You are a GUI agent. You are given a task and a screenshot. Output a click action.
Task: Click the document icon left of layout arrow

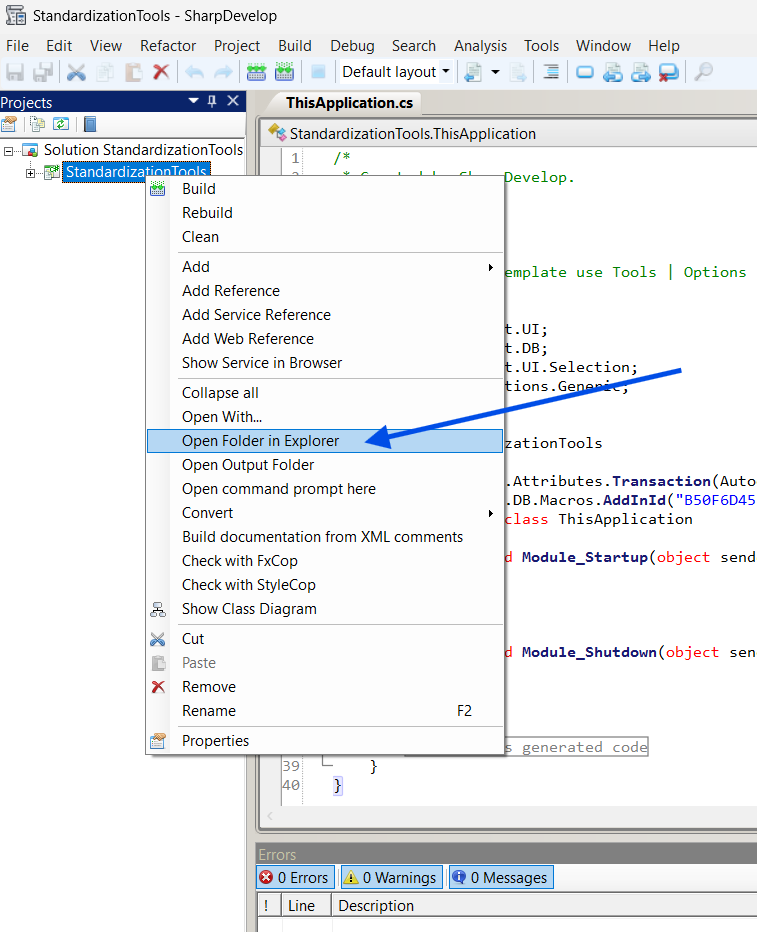tap(474, 72)
